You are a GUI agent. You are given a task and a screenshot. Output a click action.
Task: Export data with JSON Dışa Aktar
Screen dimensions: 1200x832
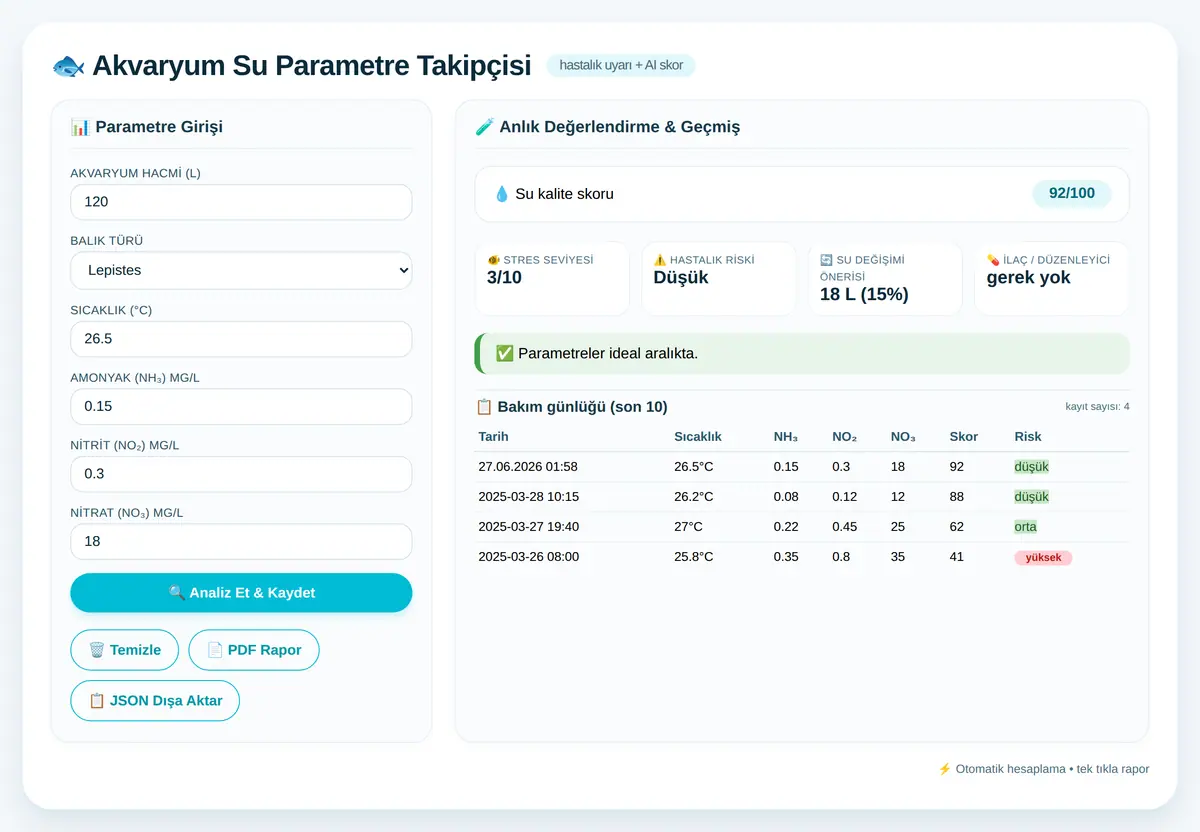tap(155, 701)
